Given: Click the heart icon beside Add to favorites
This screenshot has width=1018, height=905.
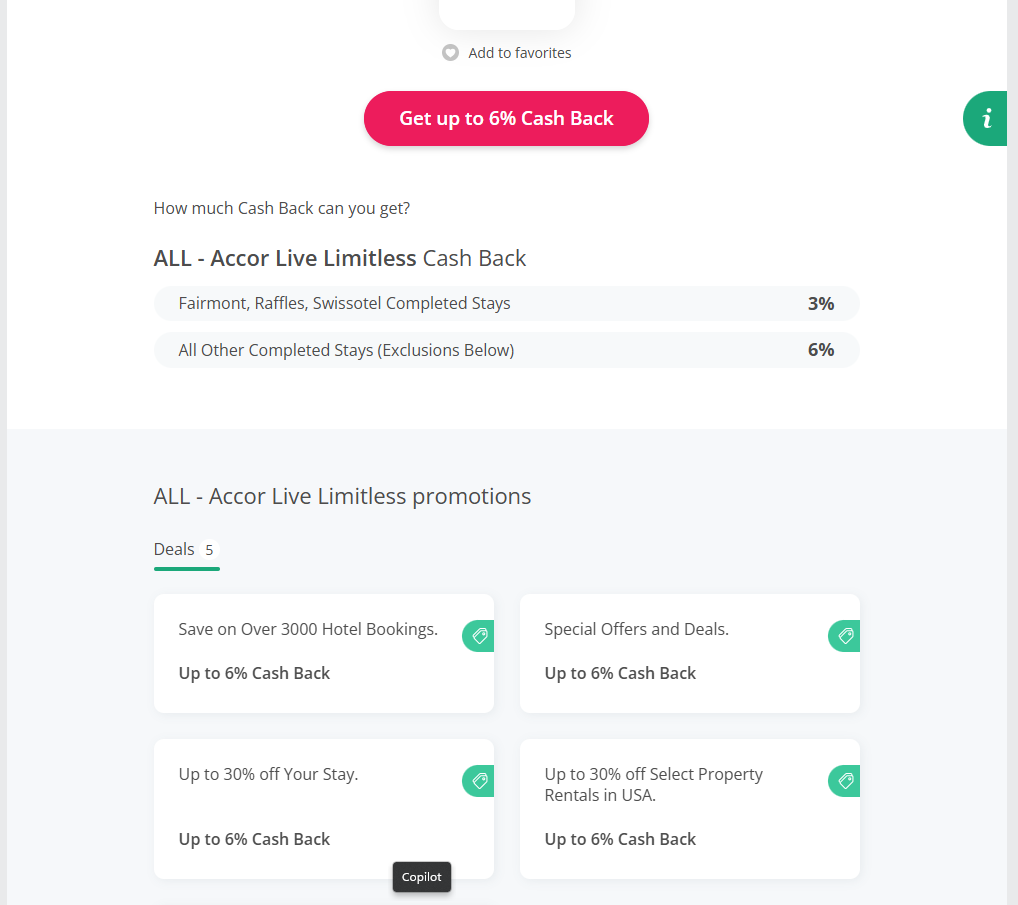Looking at the screenshot, I should point(450,53).
